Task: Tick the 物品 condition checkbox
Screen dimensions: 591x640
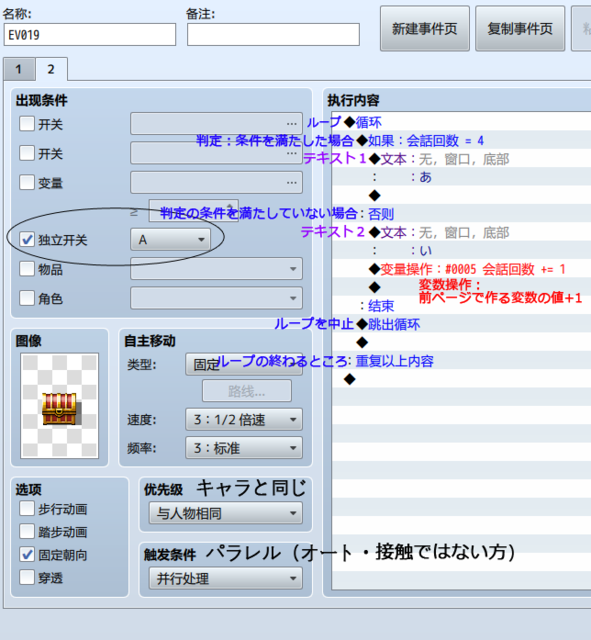Action: click(27, 269)
